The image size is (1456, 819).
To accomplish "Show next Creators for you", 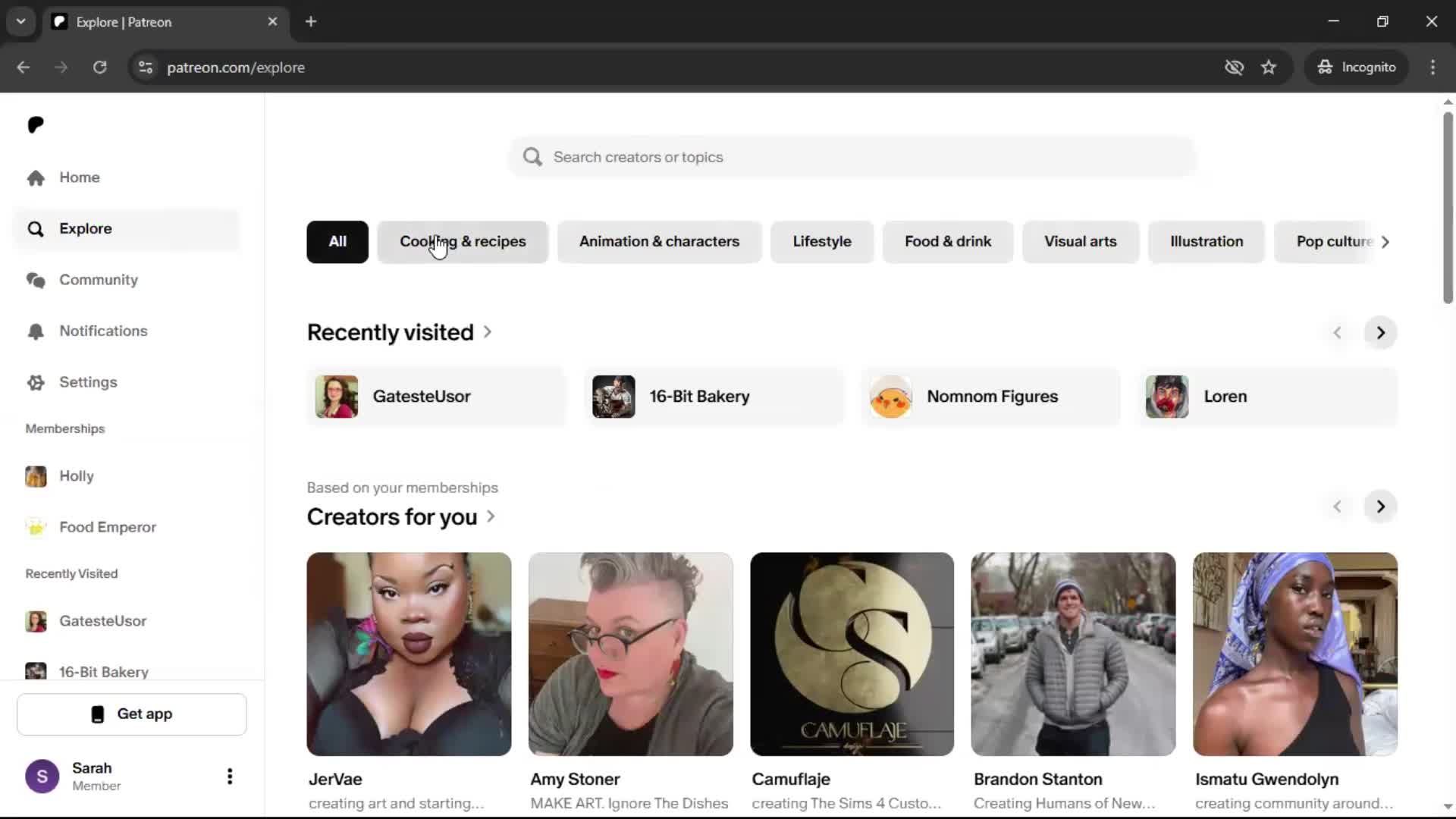I will tap(1381, 507).
